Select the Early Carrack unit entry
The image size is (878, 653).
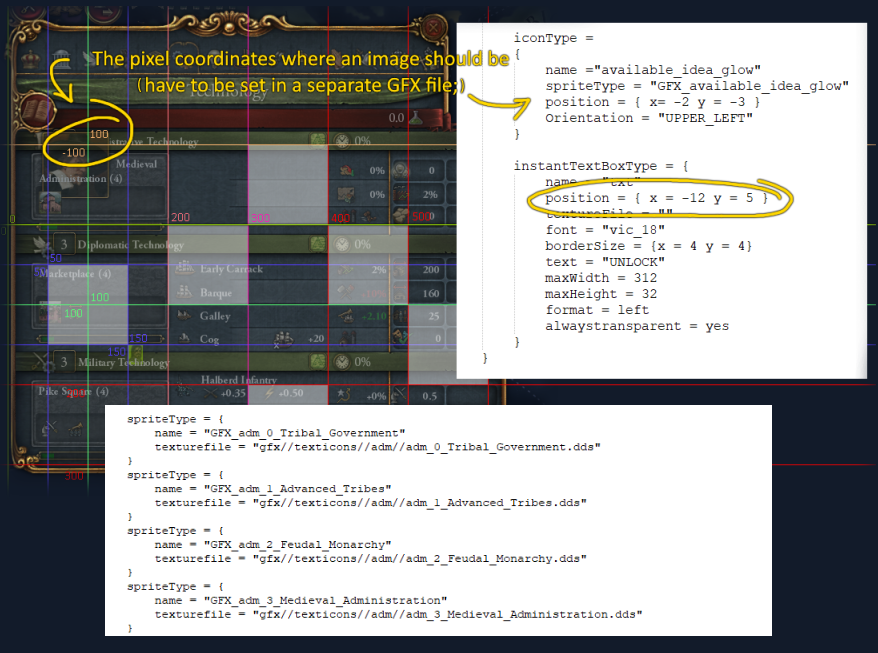pyautogui.click(x=231, y=269)
